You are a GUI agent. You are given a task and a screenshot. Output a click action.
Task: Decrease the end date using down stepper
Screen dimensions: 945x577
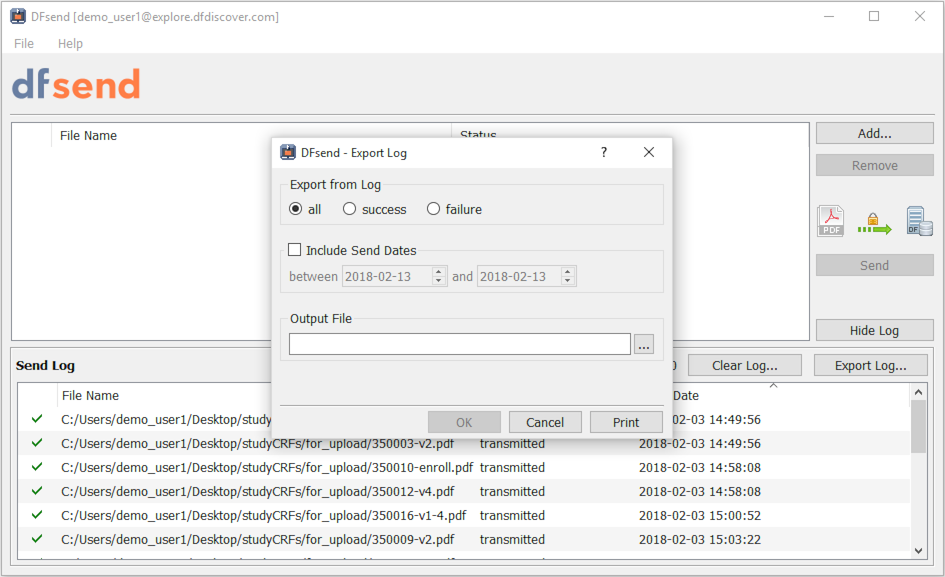coord(567,281)
